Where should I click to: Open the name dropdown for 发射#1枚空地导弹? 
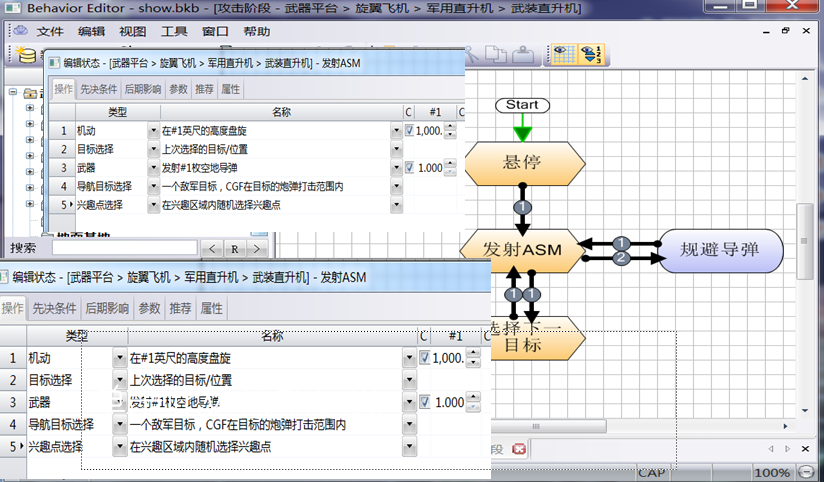pyautogui.click(x=397, y=168)
